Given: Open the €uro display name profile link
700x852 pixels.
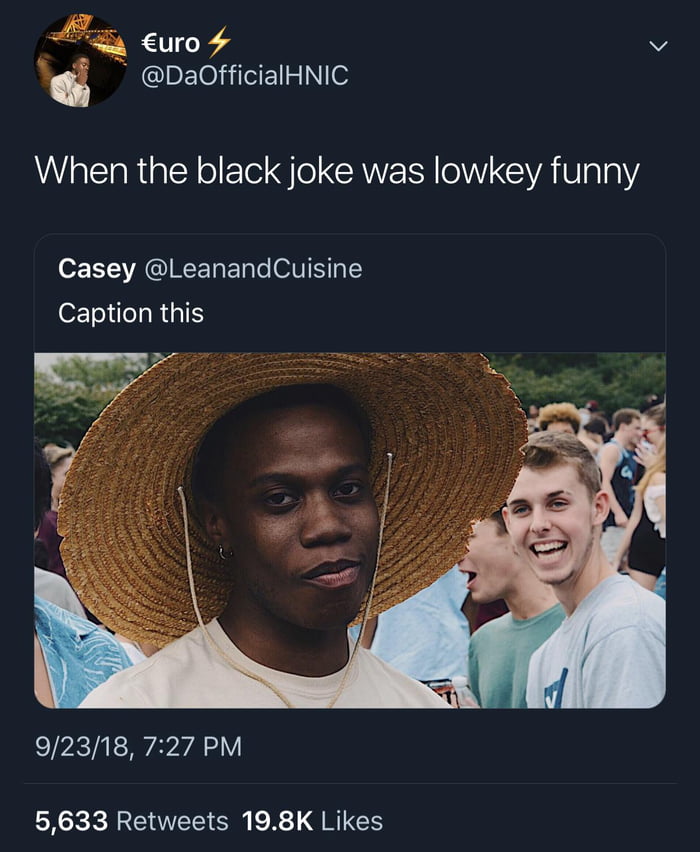Looking at the screenshot, I should click(171, 43).
